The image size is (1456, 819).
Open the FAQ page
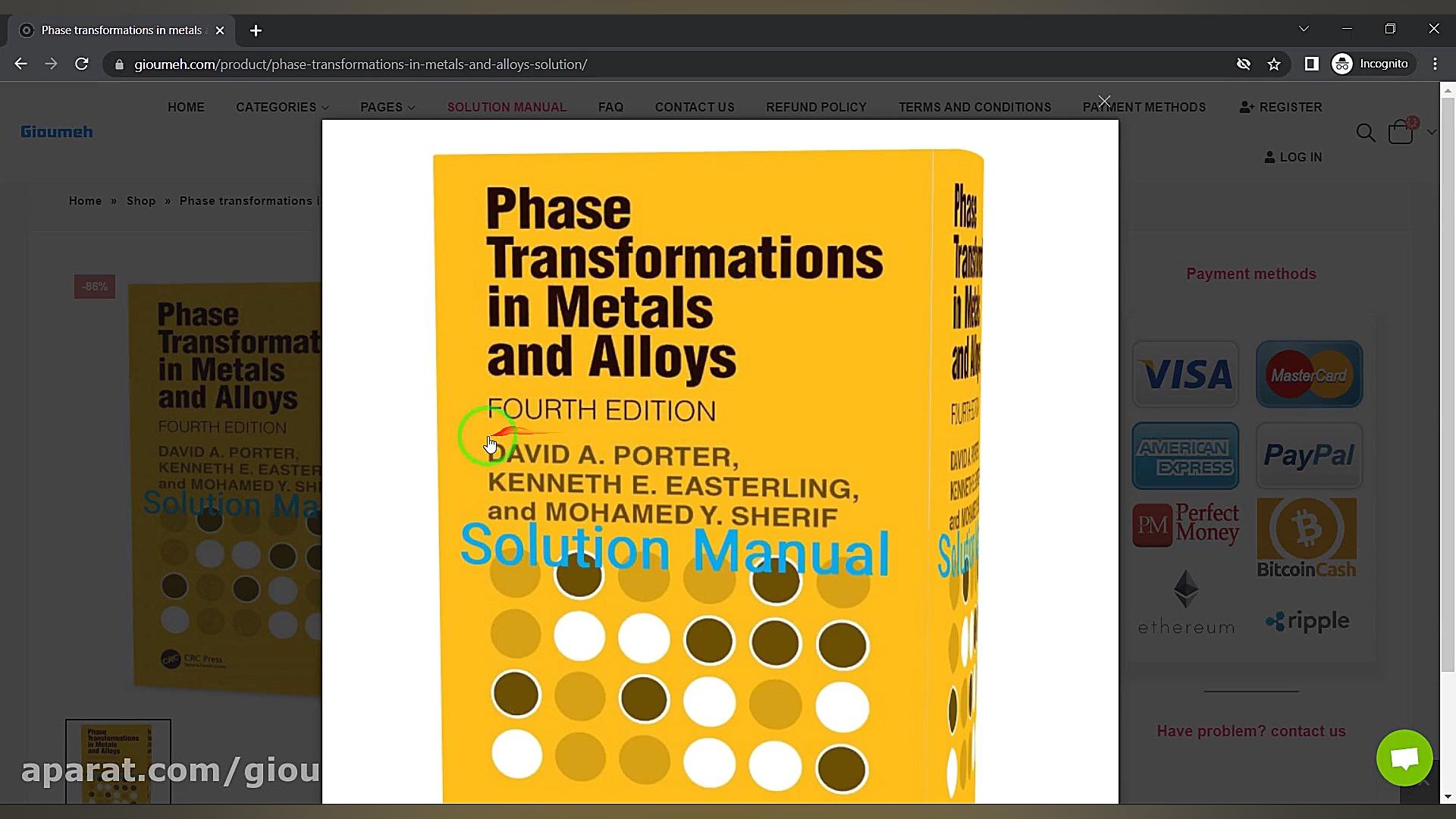click(x=610, y=107)
